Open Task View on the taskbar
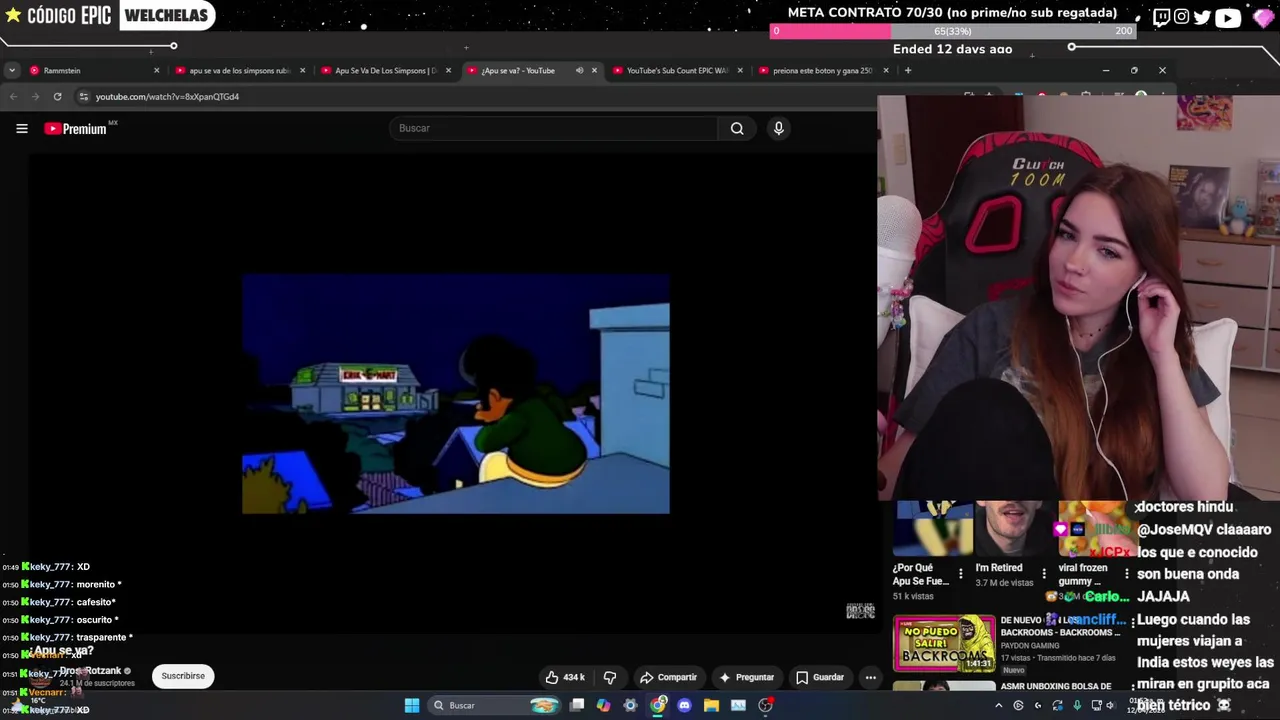Image resolution: width=1280 pixels, height=720 pixels. coord(577,705)
